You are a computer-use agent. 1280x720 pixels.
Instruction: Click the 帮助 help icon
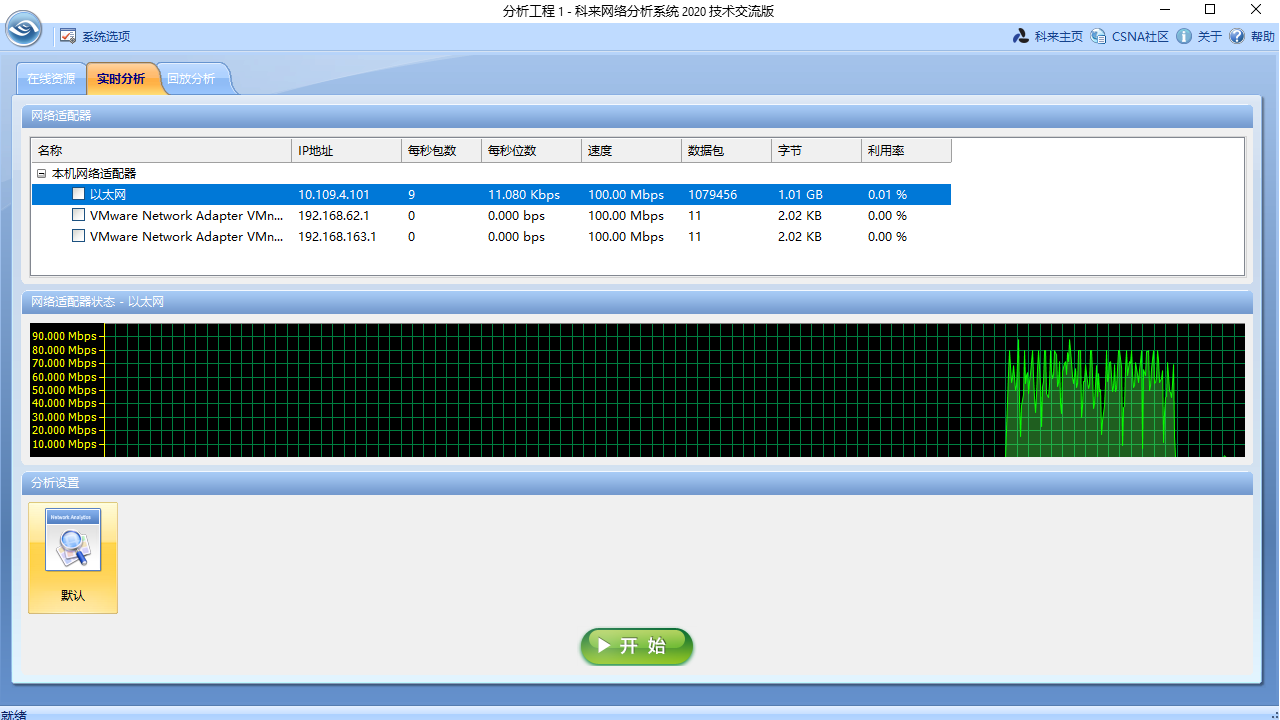[1237, 36]
